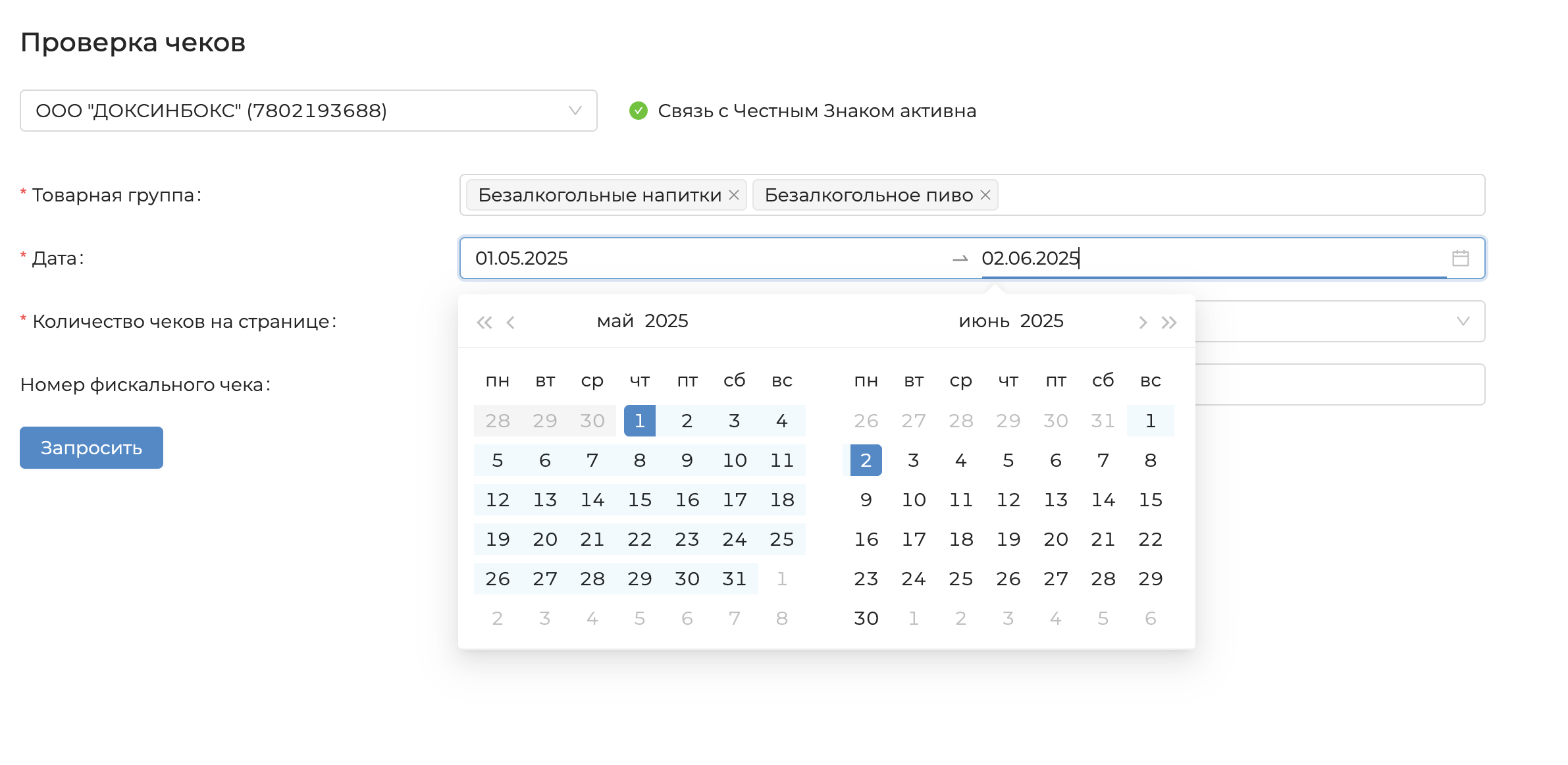This screenshot has height=765, width=1568.
Task: Go to next month in calendar
Action: [1143, 323]
